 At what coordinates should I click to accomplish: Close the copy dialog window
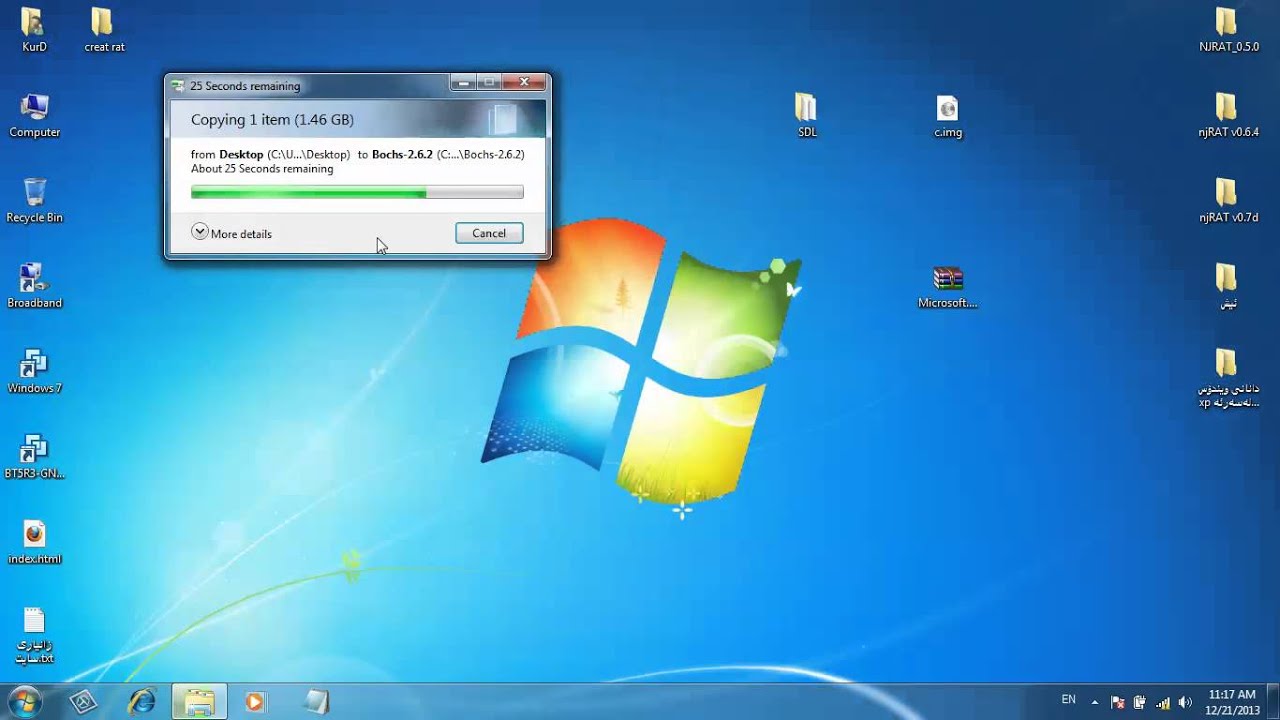[523, 83]
